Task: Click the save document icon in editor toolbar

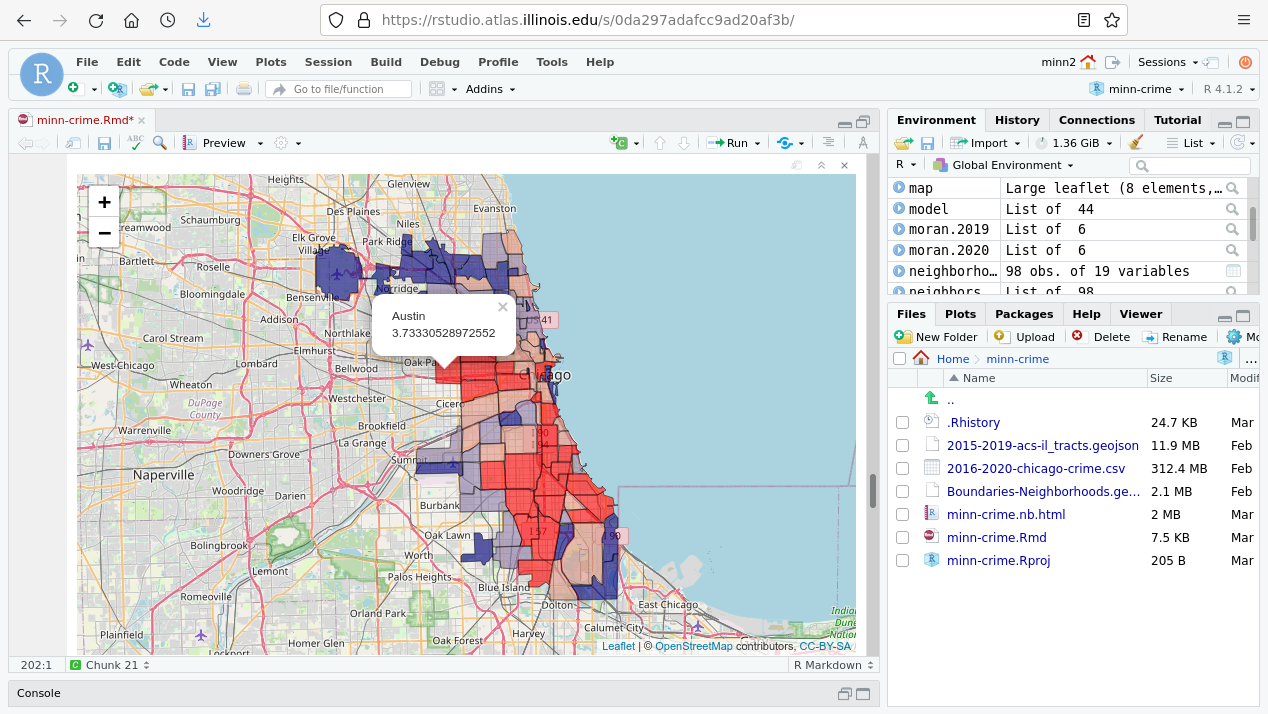Action: [104, 143]
